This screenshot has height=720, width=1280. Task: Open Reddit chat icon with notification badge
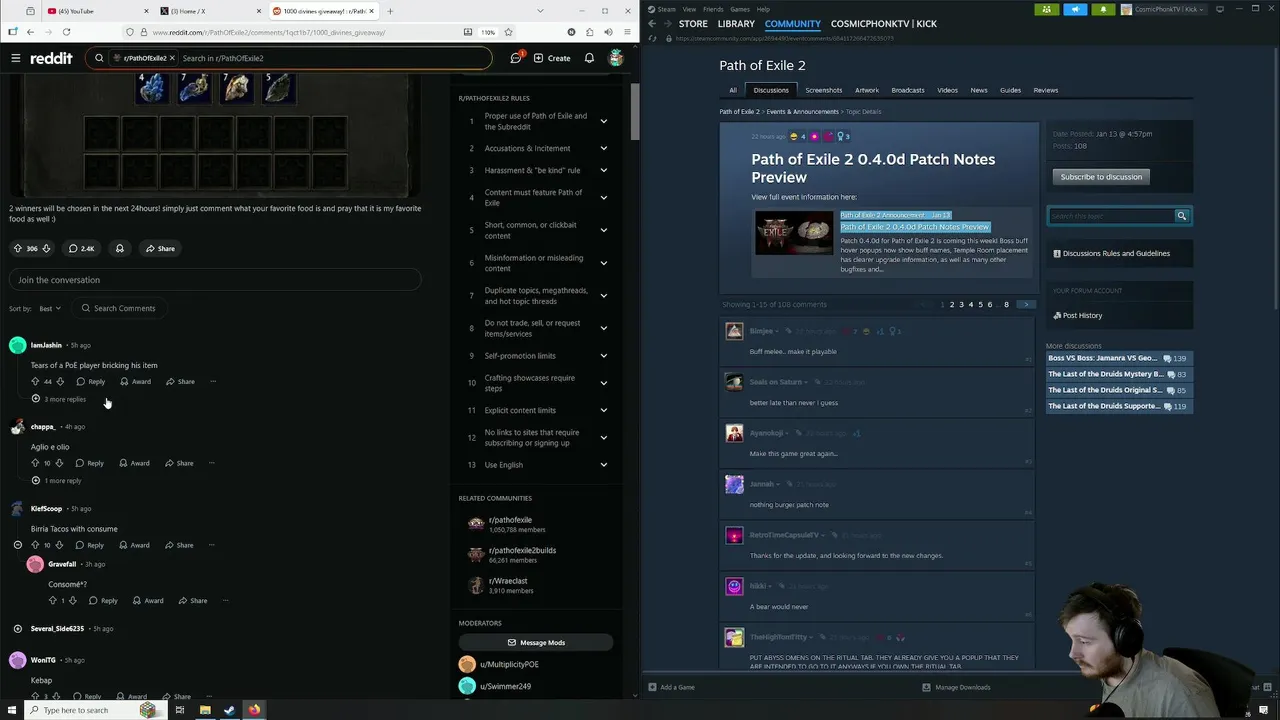point(516,58)
